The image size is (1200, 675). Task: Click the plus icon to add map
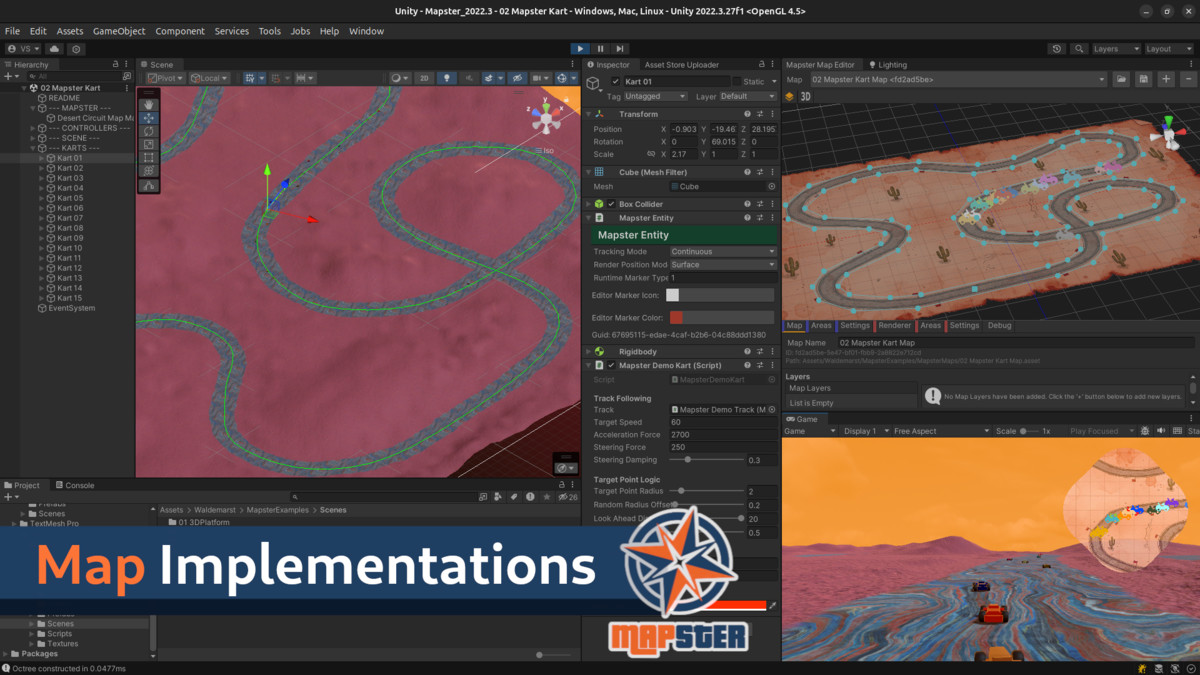[x=1166, y=79]
